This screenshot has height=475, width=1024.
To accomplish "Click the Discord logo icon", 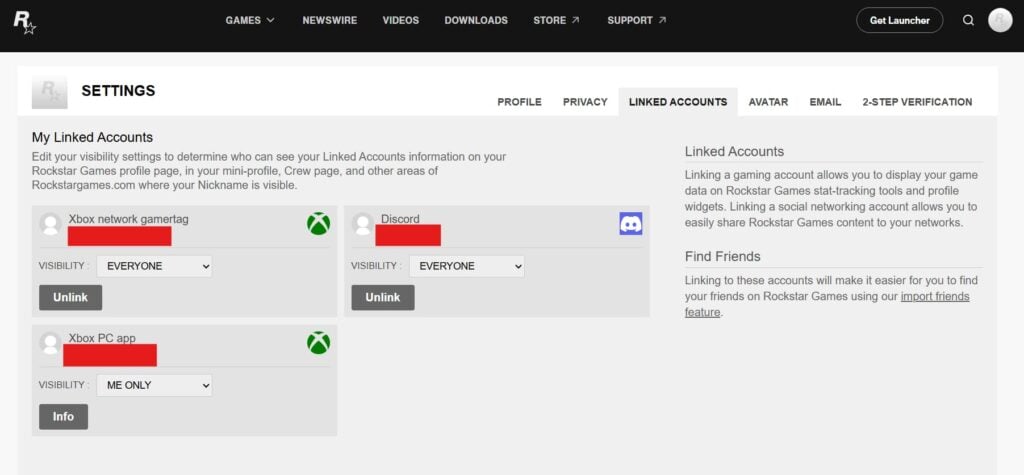I will pyautogui.click(x=631, y=223).
